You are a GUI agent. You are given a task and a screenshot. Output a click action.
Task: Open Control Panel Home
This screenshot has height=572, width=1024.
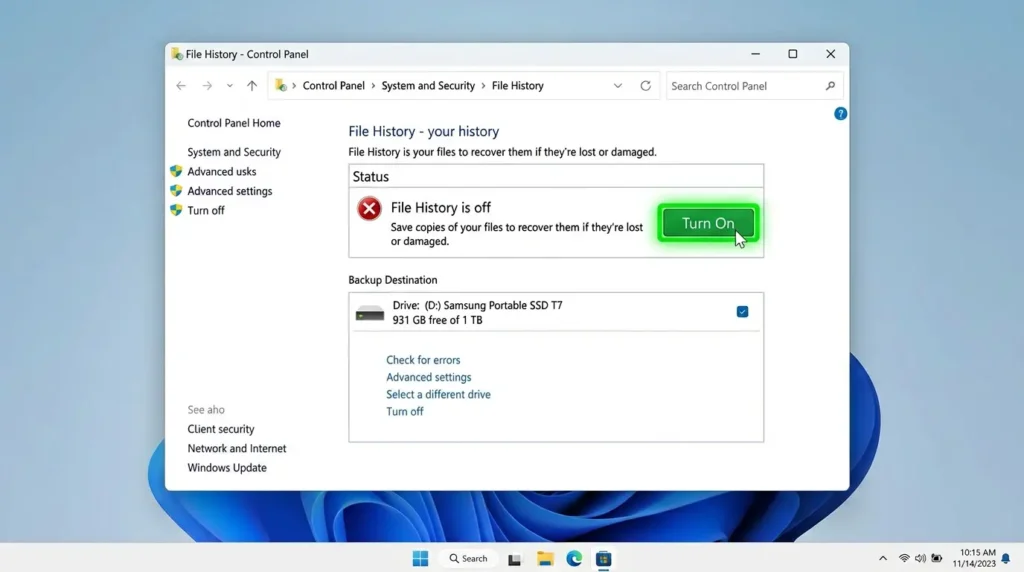(x=234, y=123)
